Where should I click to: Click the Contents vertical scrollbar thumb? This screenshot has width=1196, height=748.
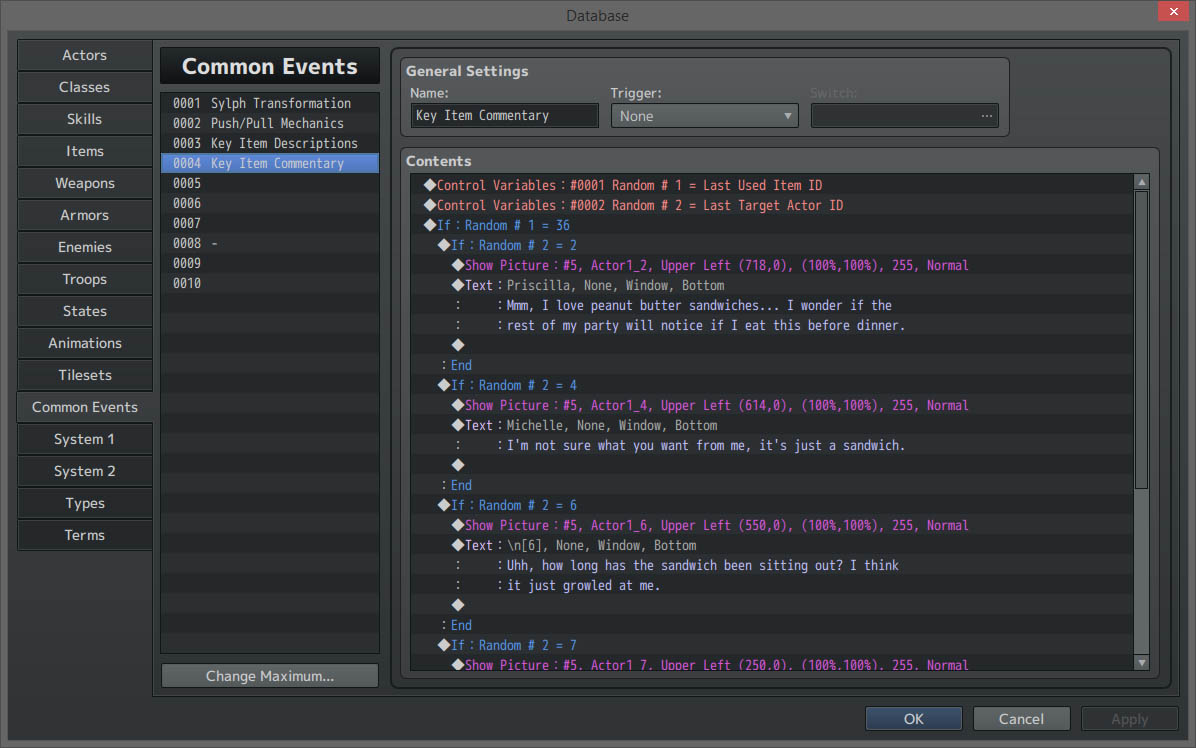1142,339
